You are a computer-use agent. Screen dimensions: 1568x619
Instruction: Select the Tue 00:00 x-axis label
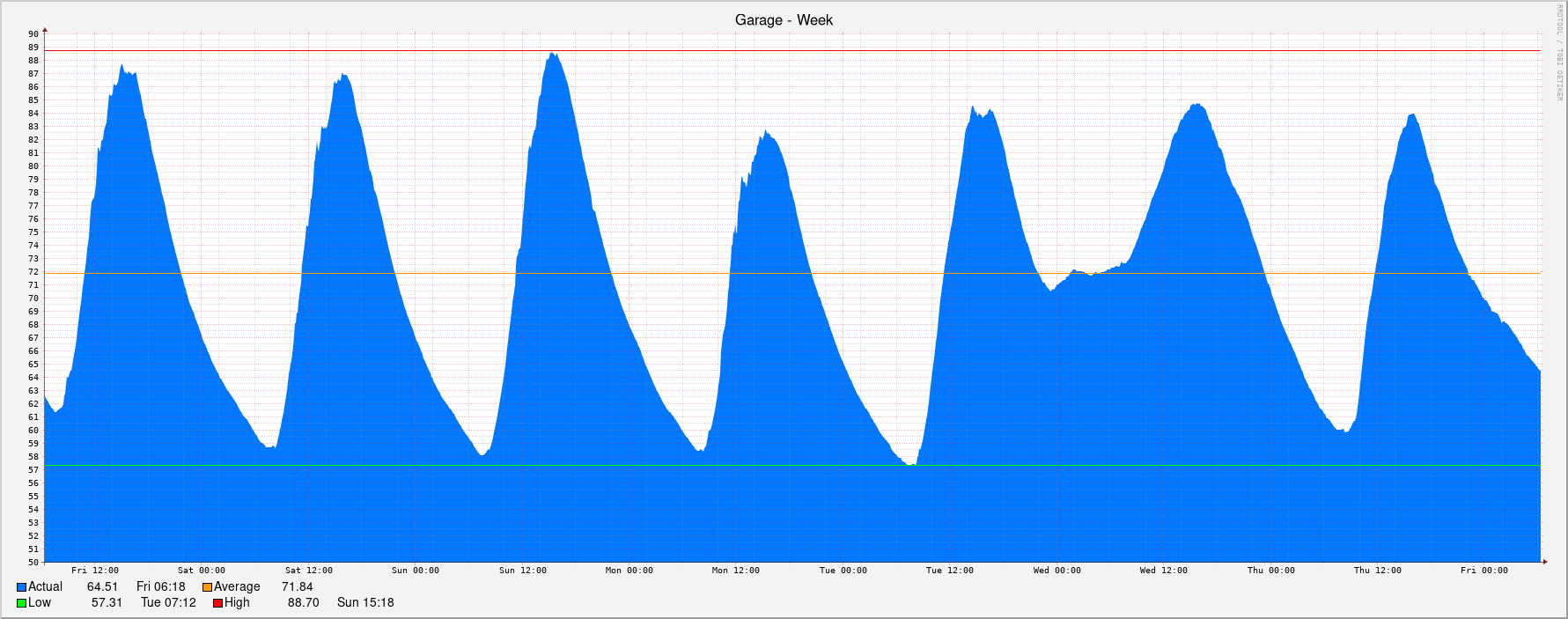(x=843, y=571)
